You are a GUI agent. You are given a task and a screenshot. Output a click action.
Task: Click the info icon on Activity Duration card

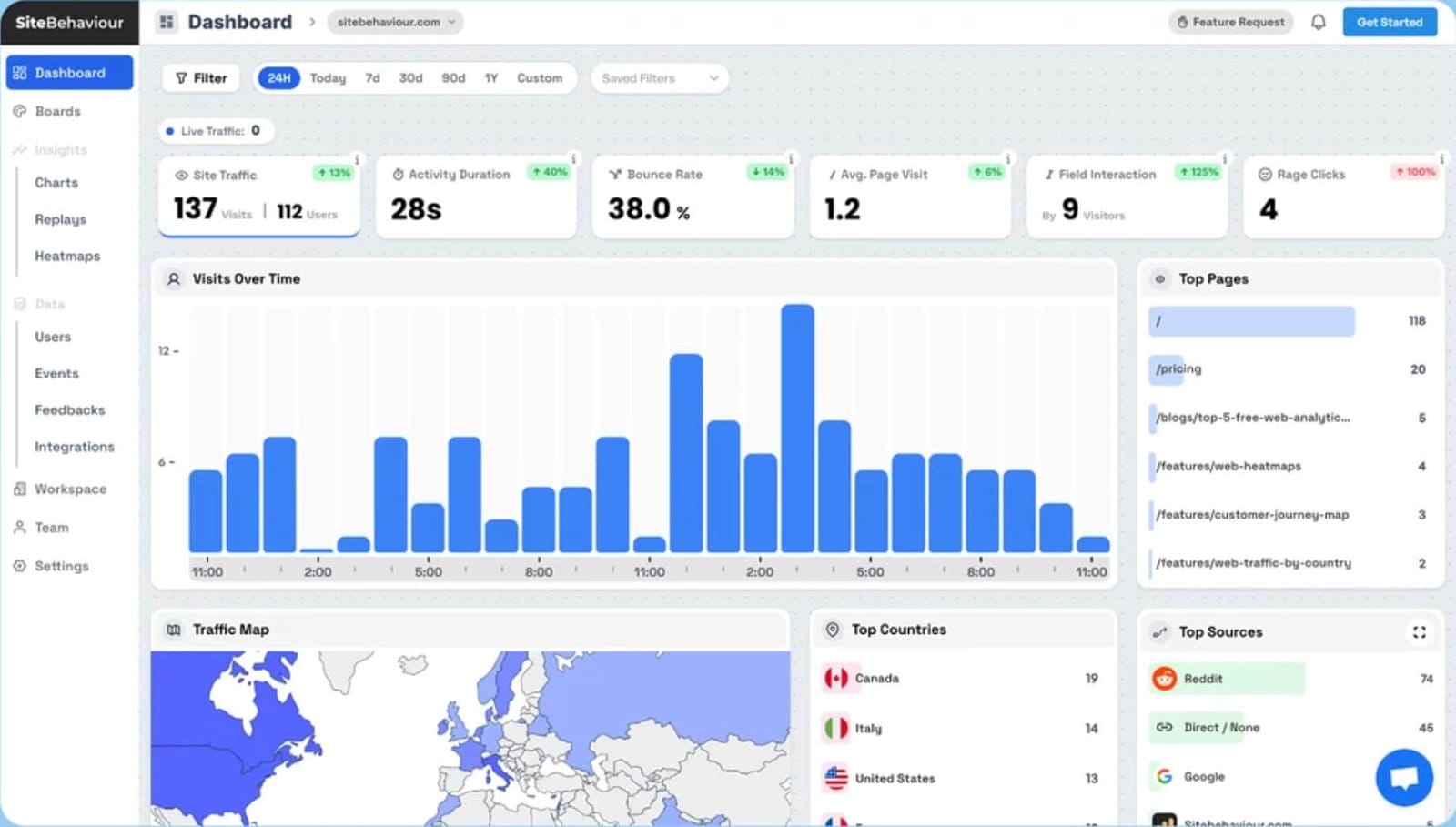573,159
